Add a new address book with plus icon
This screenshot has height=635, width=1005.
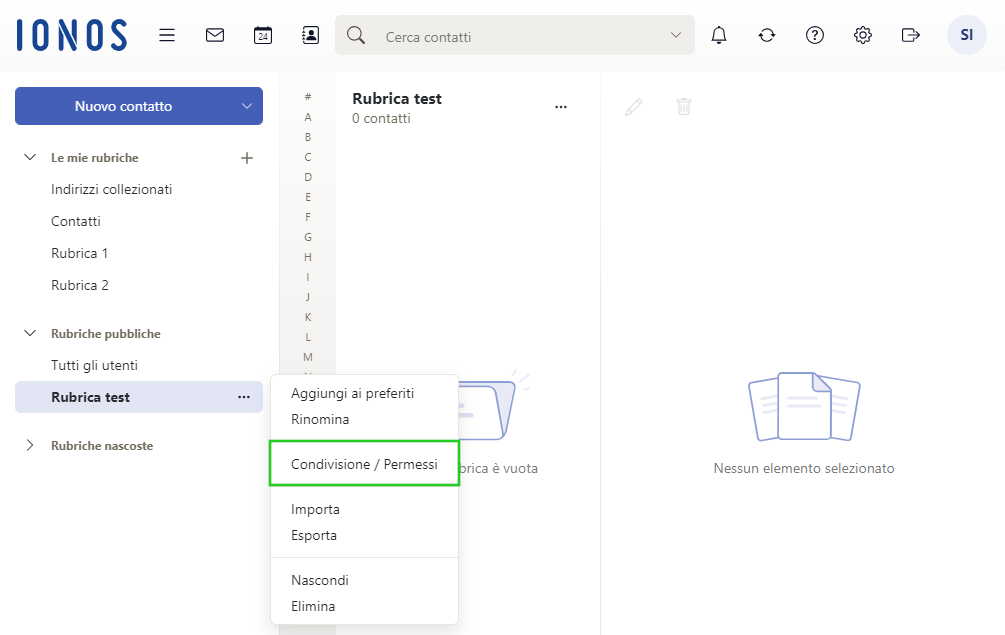(247, 158)
